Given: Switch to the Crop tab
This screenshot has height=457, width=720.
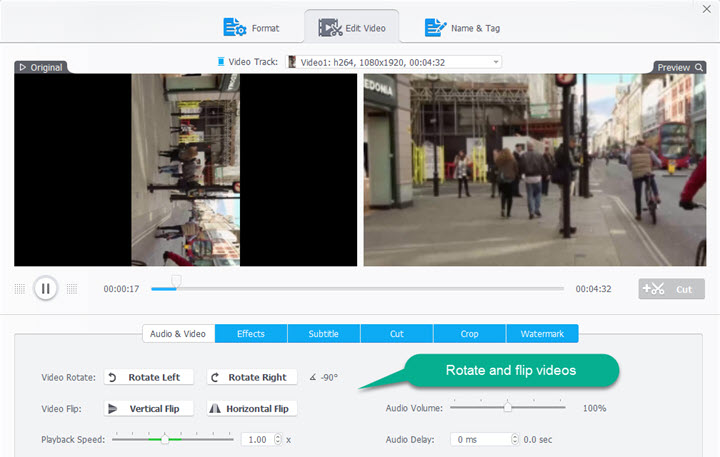Looking at the screenshot, I should click(469, 333).
